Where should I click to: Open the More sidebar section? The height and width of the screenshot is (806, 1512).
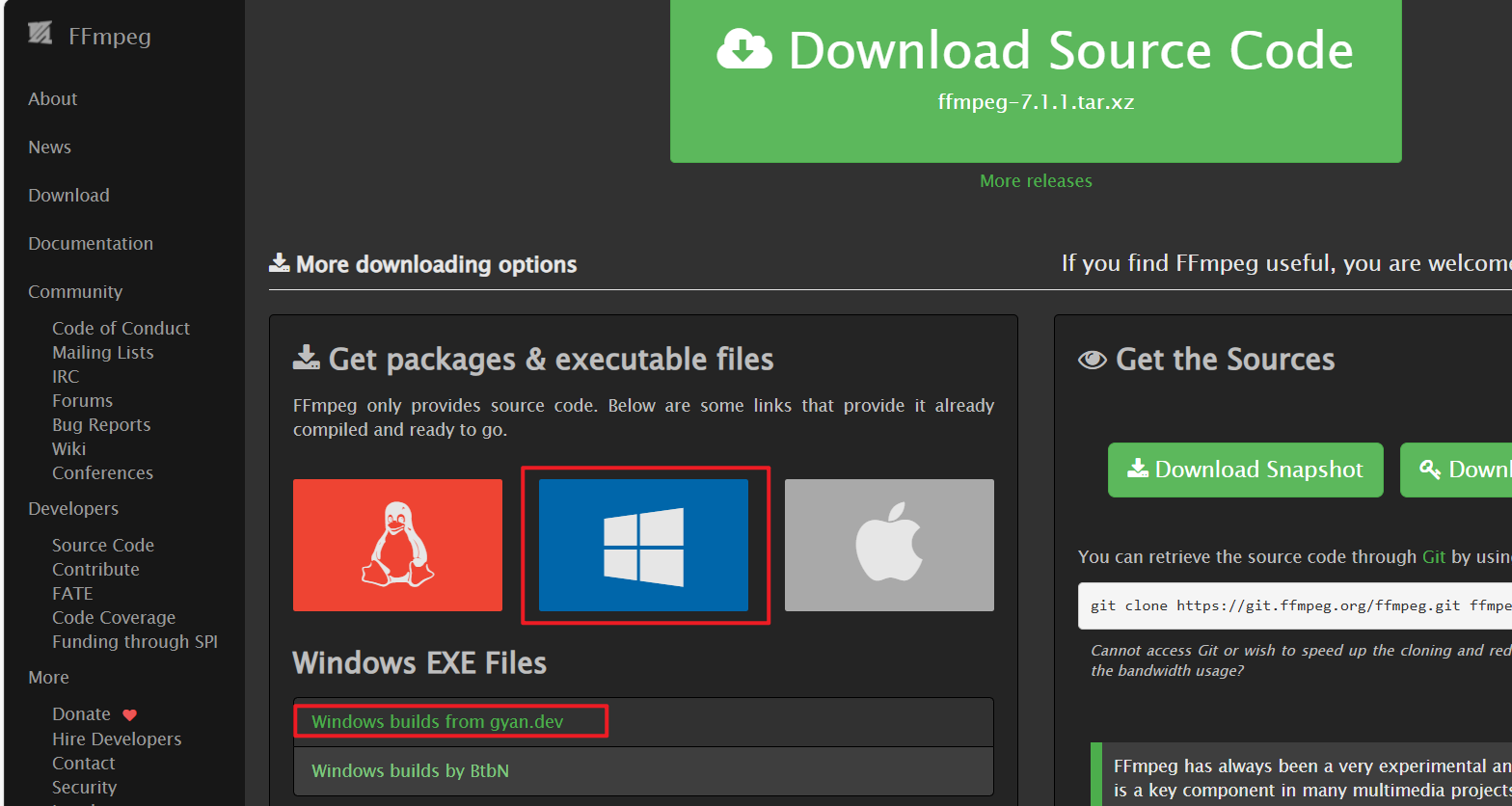click(x=48, y=678)
